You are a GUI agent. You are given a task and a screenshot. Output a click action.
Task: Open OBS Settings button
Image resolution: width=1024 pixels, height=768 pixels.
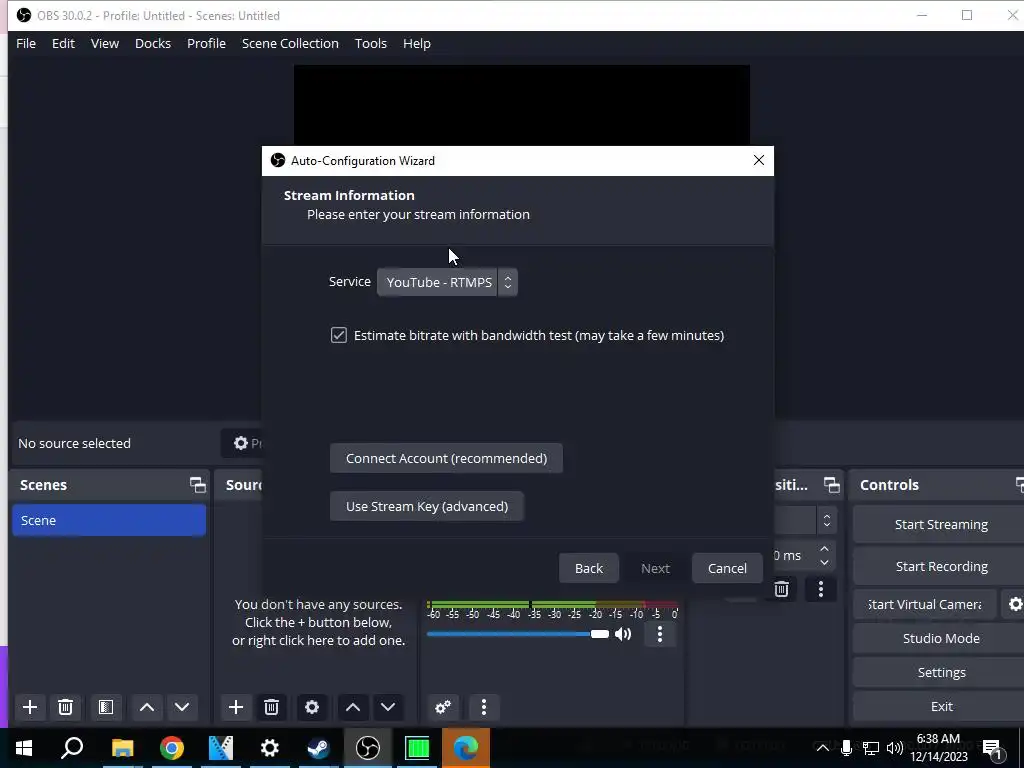(941, 672)
